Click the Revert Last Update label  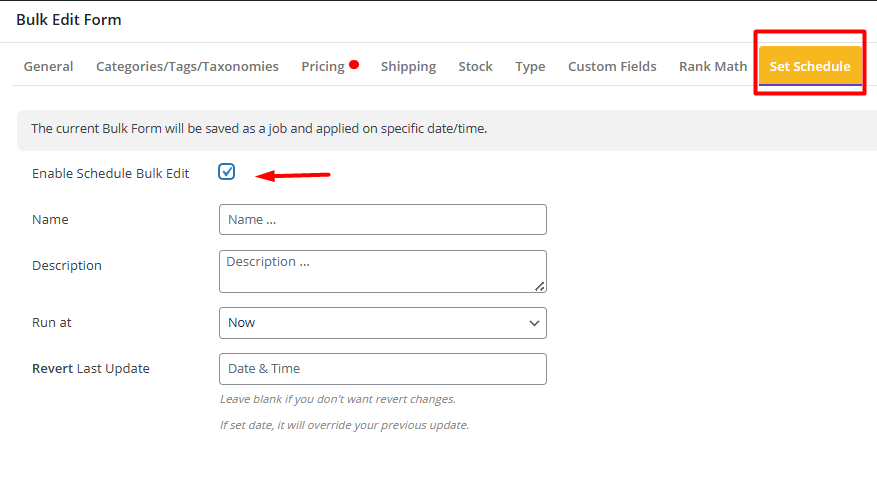(90, 369)
